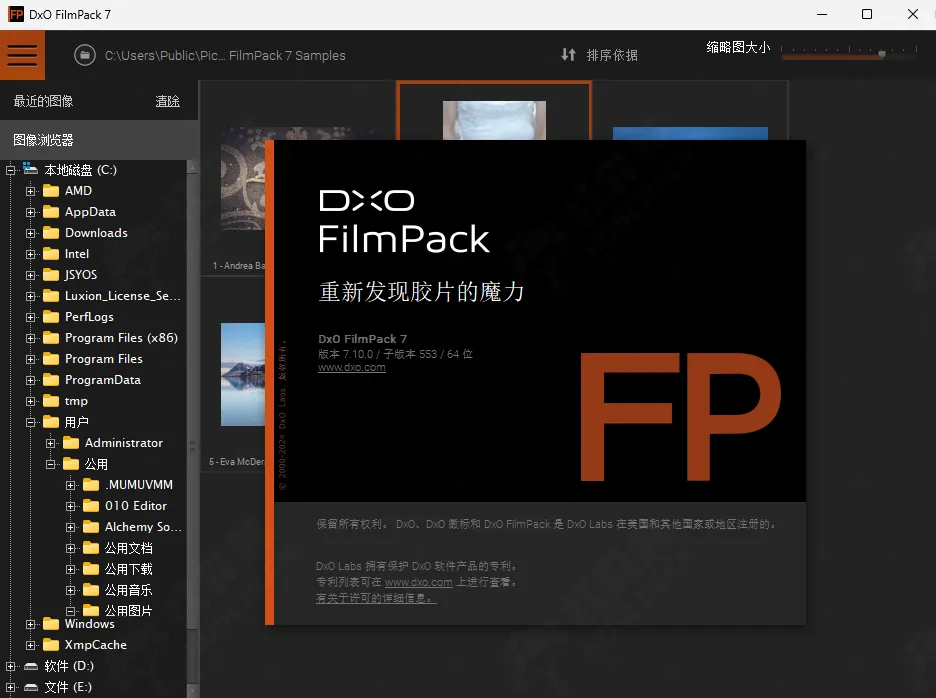Select the 图像浏览器 panel header
Viewport: 936px width, 698px height.
pyautogui.click(x=99, y=140)
